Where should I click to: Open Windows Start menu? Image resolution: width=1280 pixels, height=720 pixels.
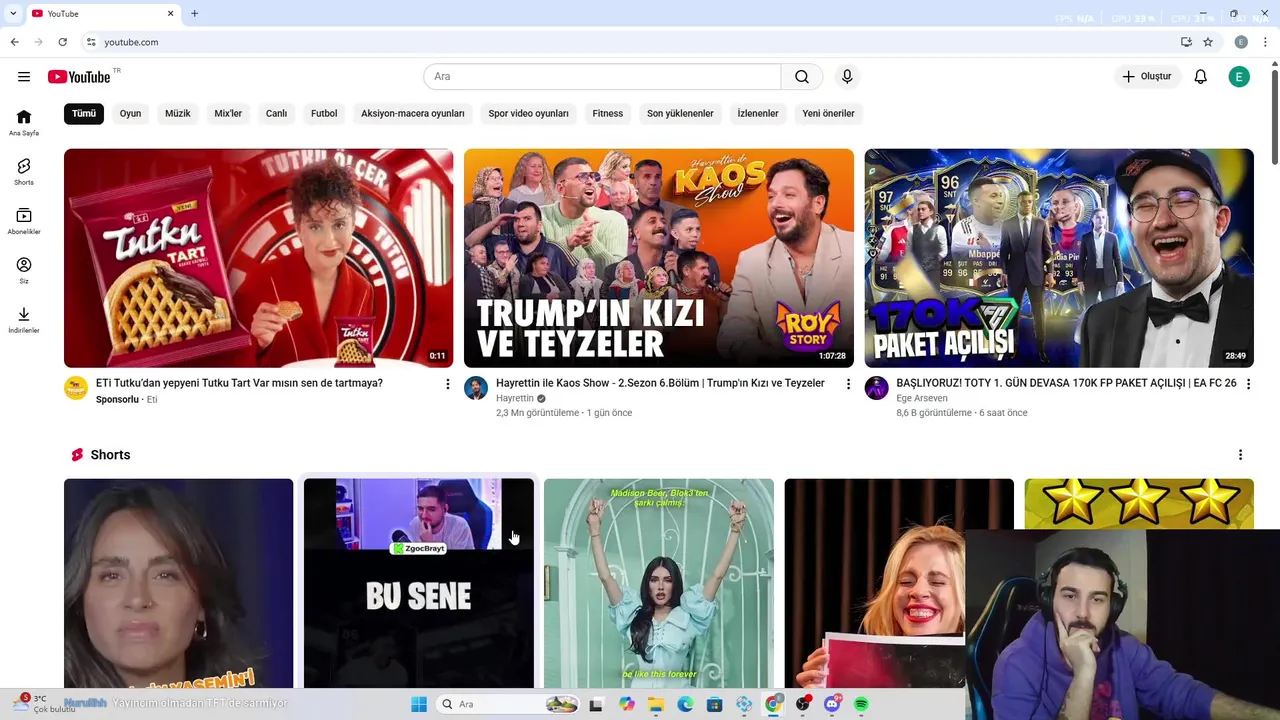(x=419, y=705)
